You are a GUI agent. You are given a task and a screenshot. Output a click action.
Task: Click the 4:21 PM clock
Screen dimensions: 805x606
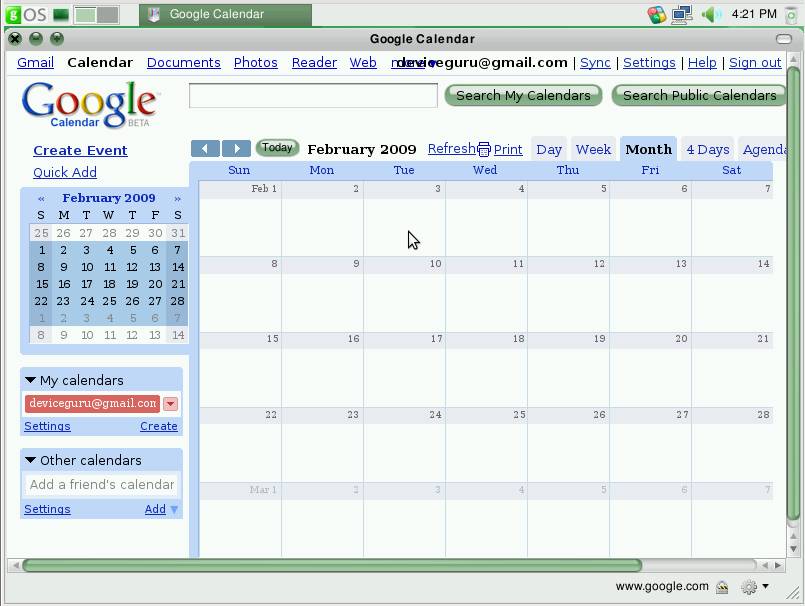pyautogui.click(x=754, y=14)
